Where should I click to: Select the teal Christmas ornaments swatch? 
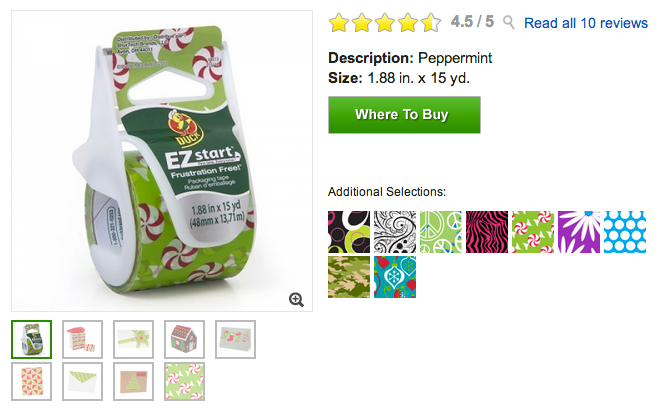(395, 277)
